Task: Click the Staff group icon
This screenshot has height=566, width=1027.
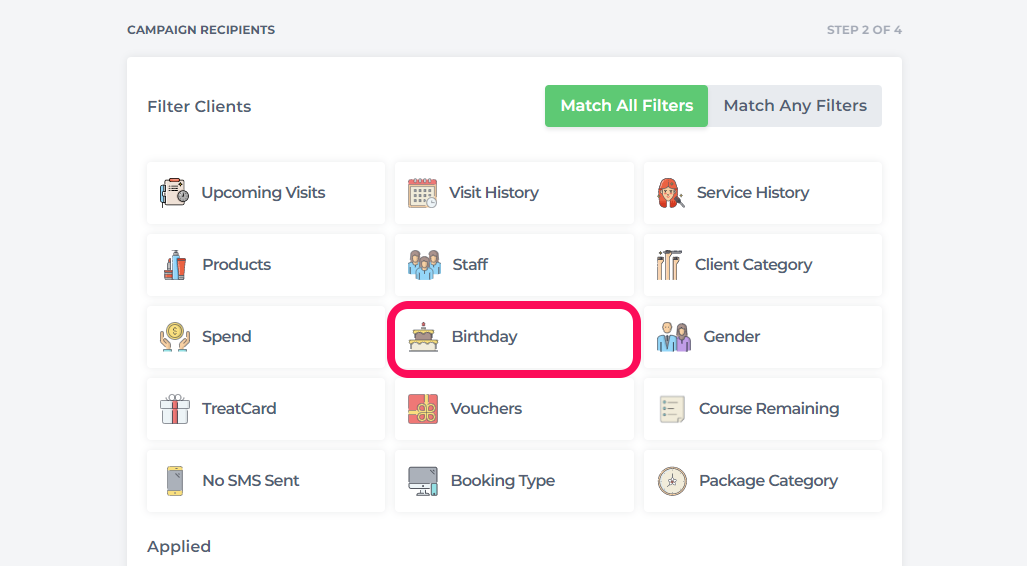Action: pyautogui.click(x=424, y=265)
